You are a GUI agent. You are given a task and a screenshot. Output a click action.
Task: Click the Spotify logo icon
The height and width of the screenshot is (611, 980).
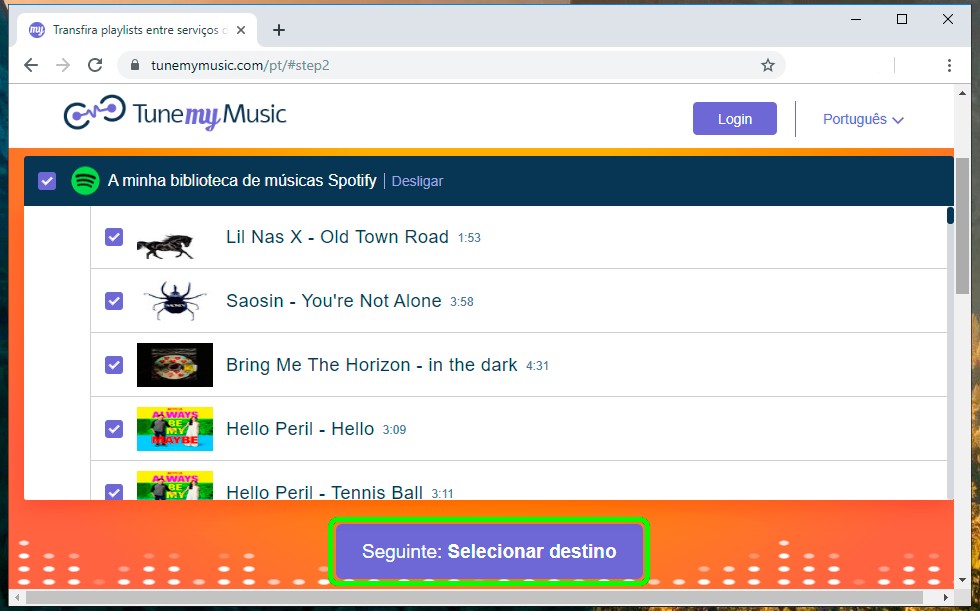coord(85,181)
